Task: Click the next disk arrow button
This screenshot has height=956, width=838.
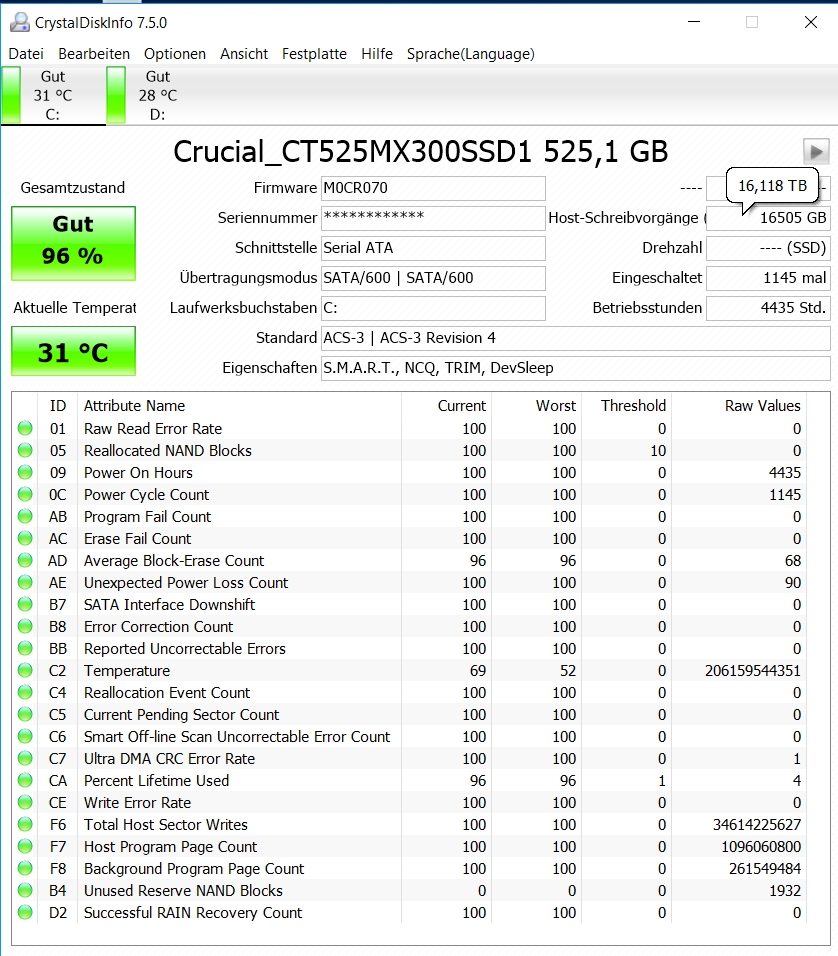Action: tap(816, 151)
